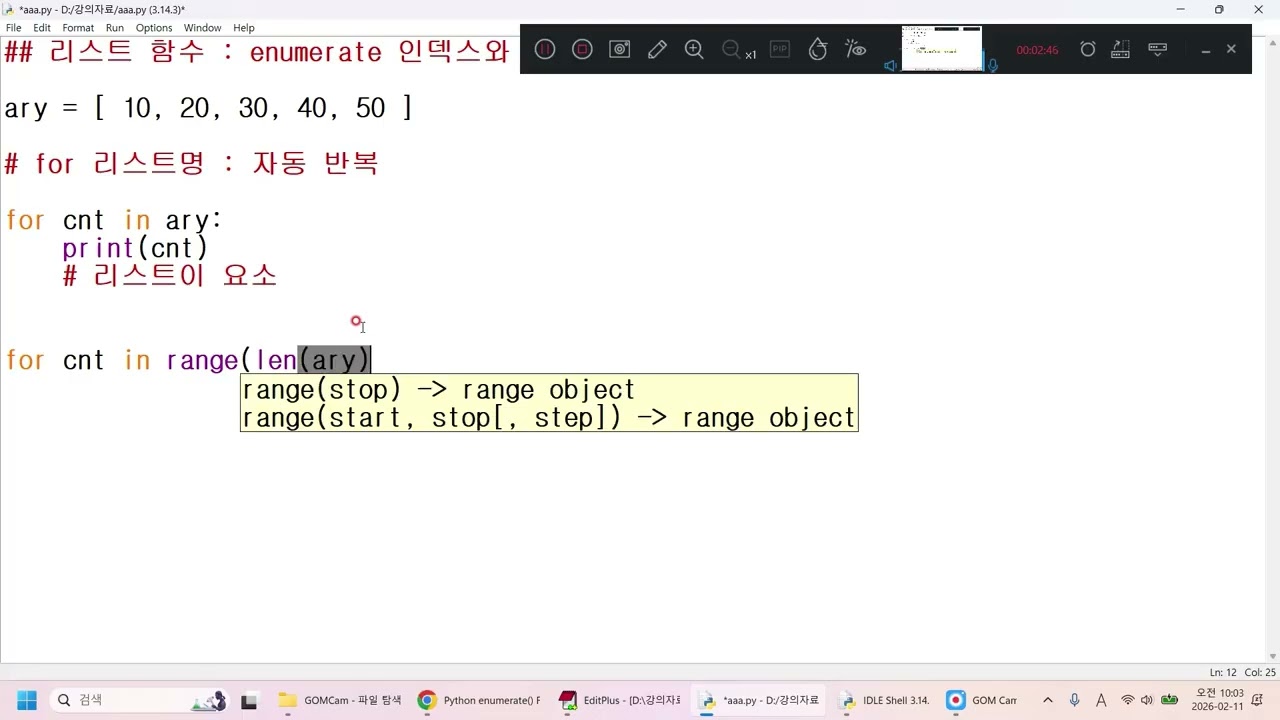The height and width of the screenshot is (720, 1280).
Task: Switch to GOM Cam taskbar item
Action: click(x=982, y=700)
